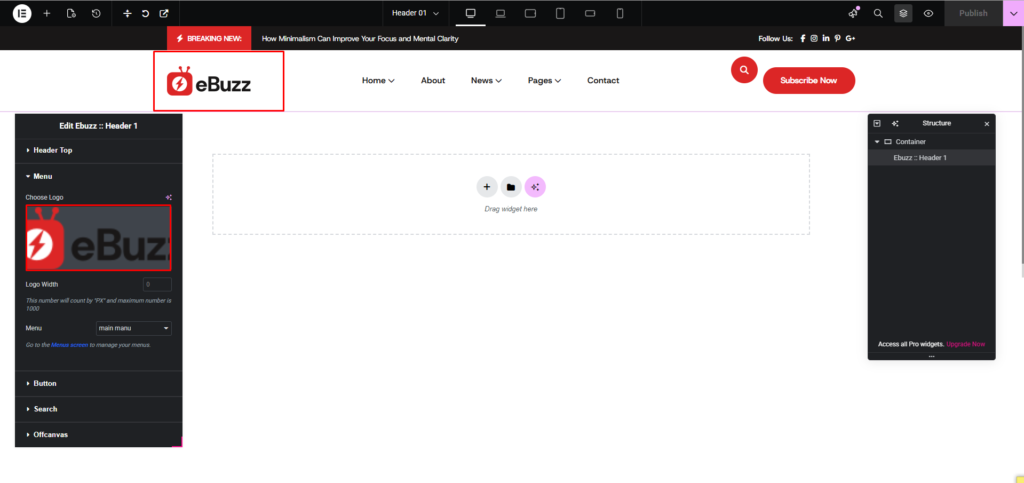Click the Contact menu item
Screen dimensions: 1024x483
[603, 80]
